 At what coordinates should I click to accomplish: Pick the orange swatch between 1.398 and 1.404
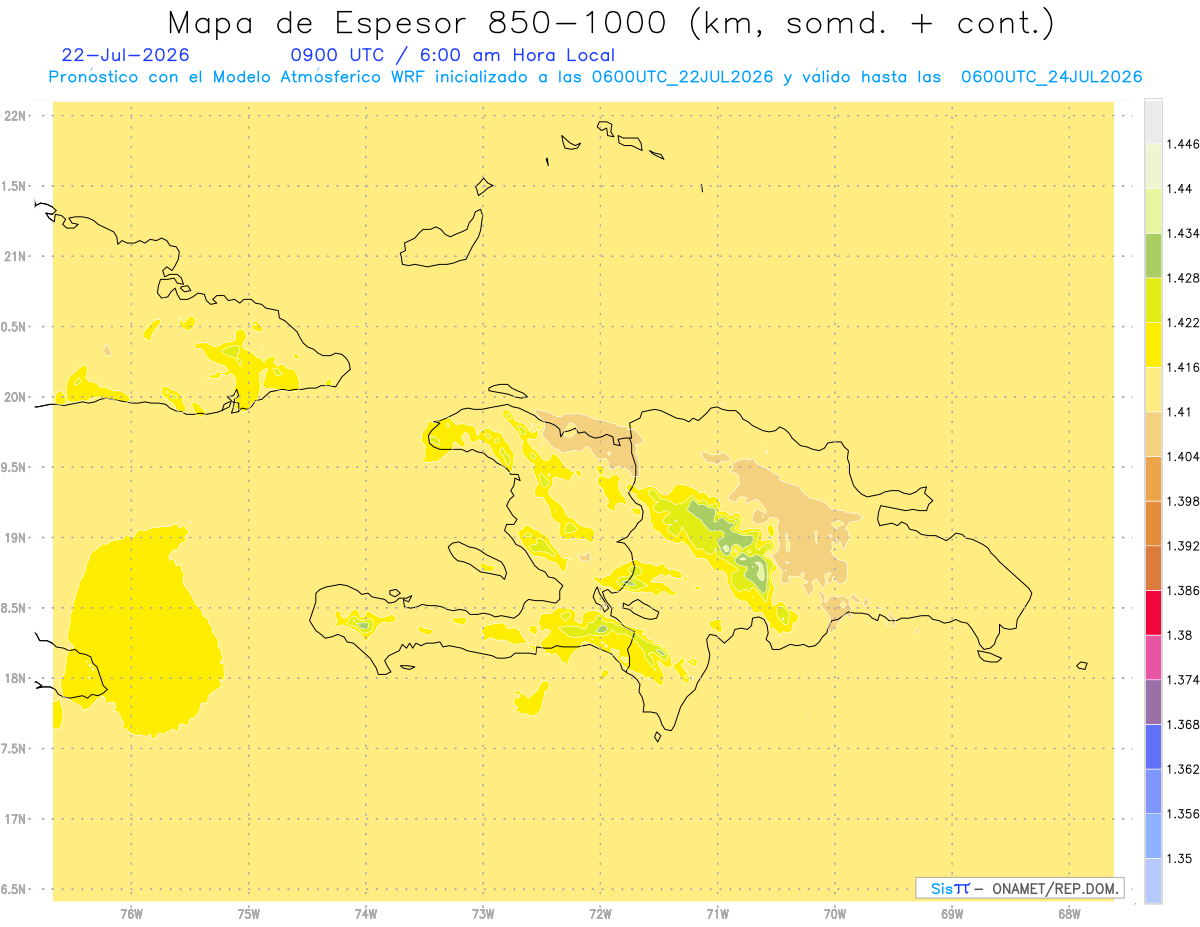pyautogui.click(x=1153, y=479)
